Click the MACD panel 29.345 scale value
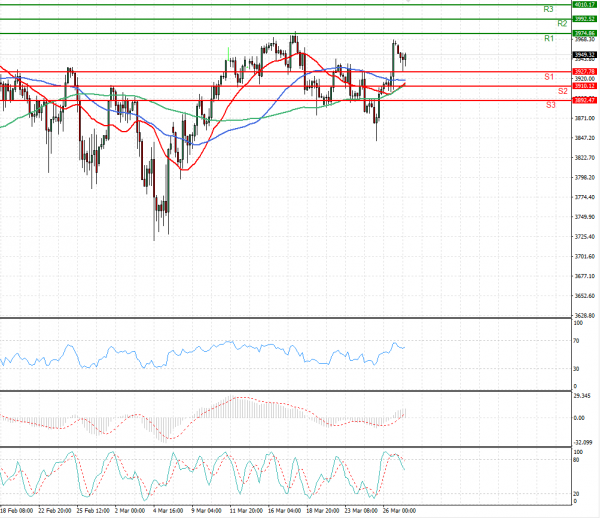 (582, 396)
